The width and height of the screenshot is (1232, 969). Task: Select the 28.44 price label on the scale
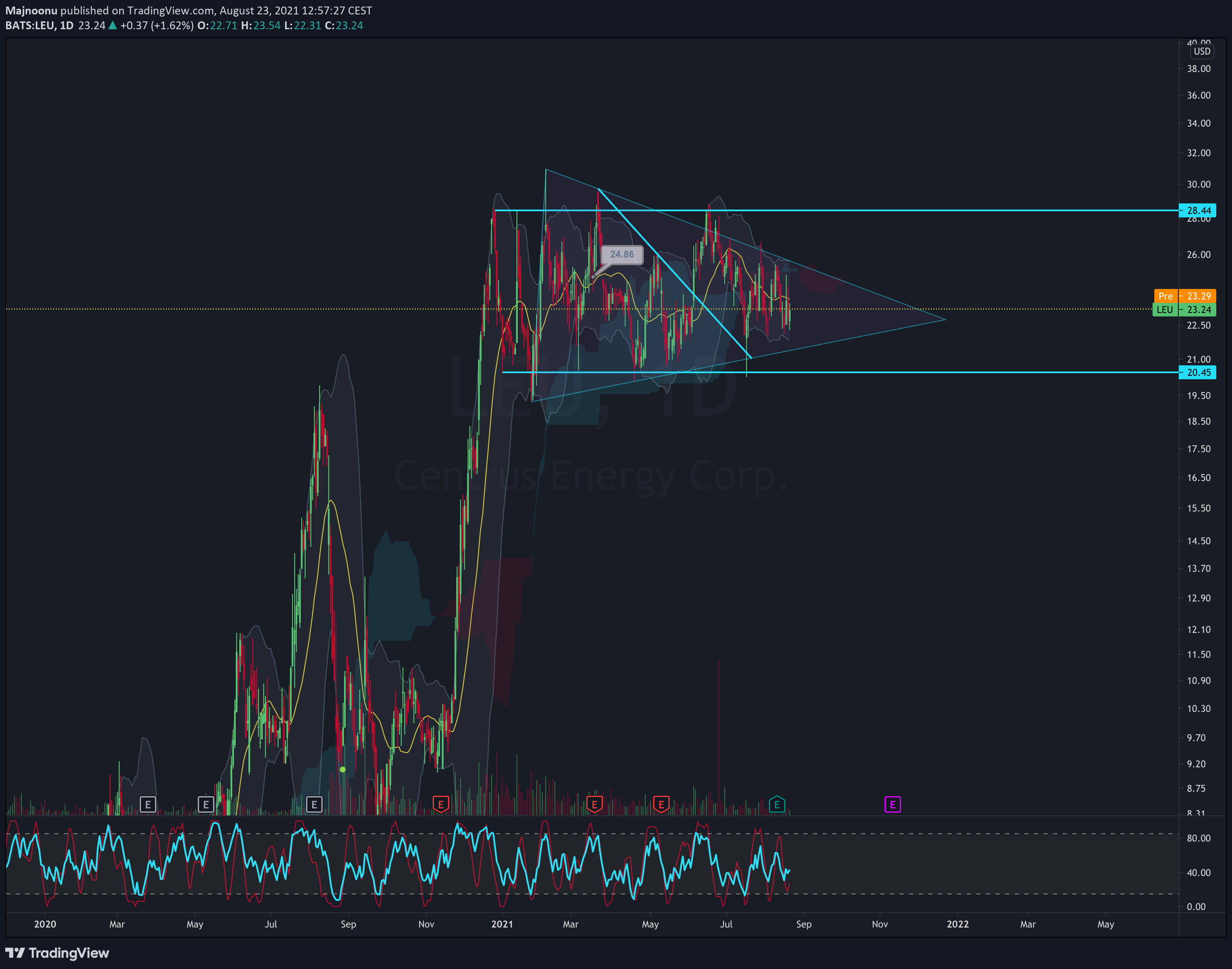point(1198,210)
